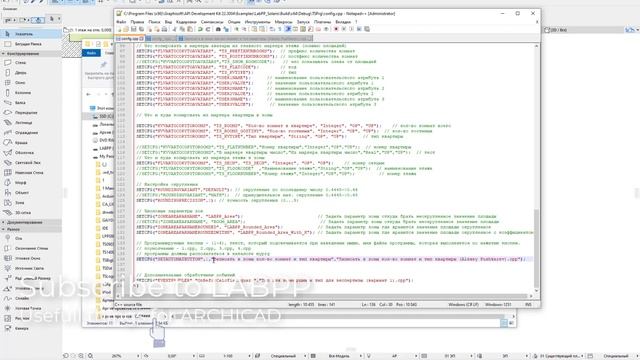Screen dimensions: 640x360
Task: Open the Плагины menu in Notepad++
Action: (x=322, y=22)
